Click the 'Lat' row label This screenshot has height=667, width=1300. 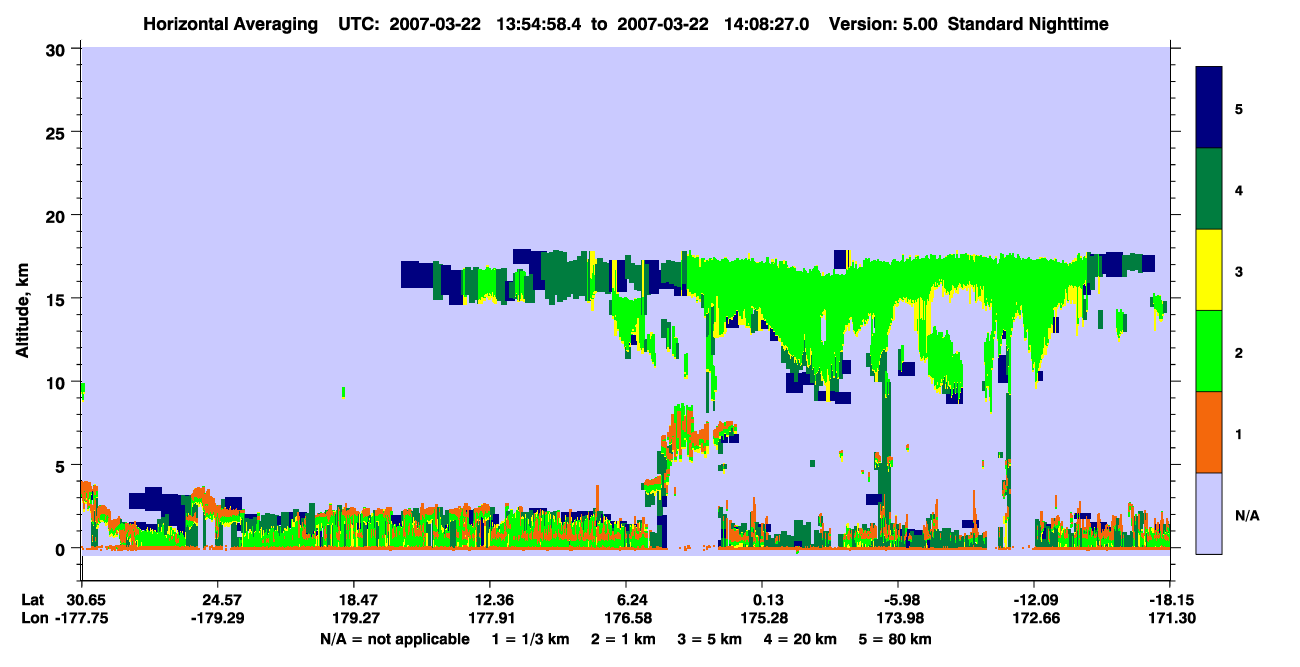pos(32,600)
